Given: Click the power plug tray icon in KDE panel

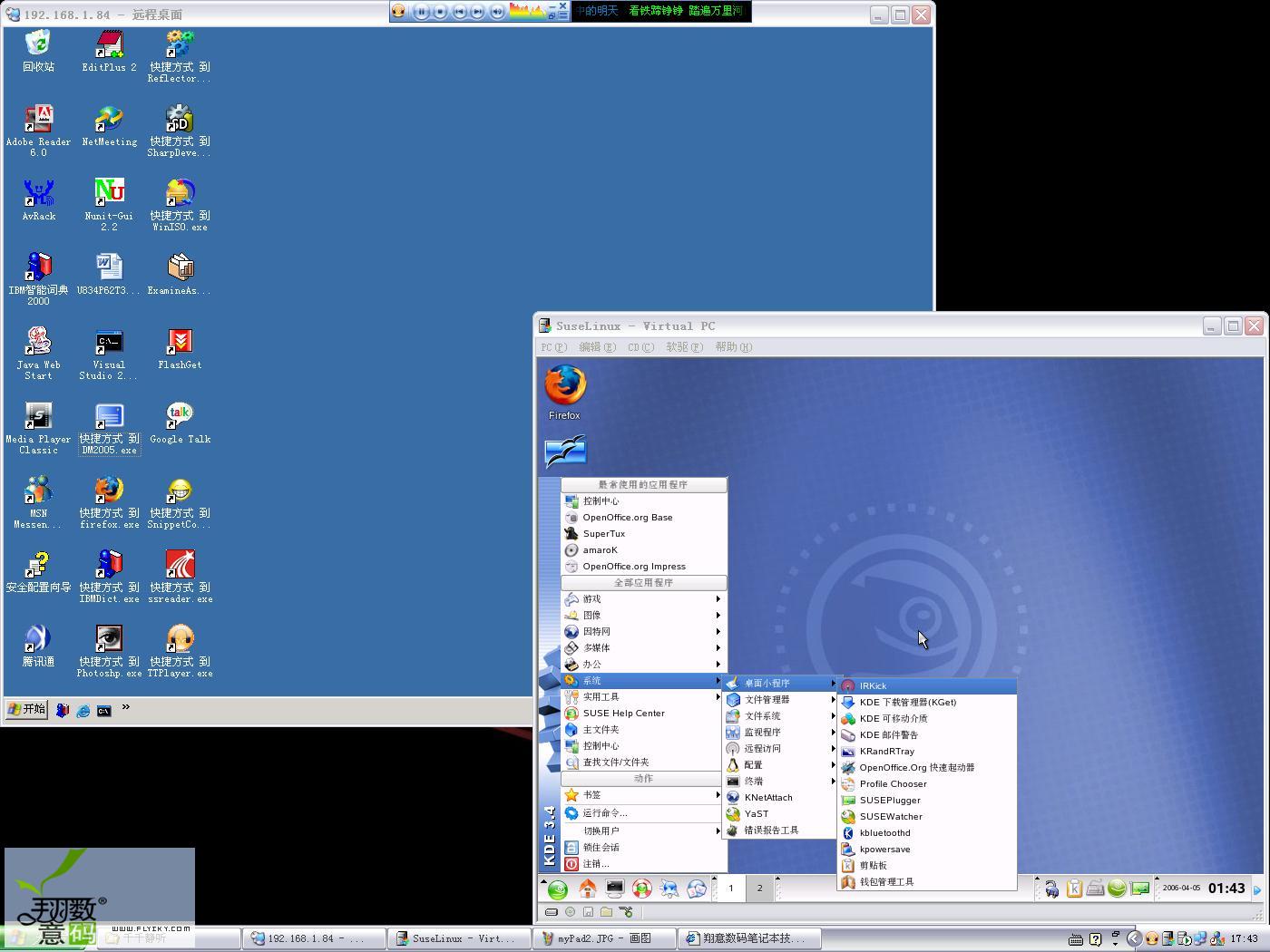Looking at the screenshot, I should tap(1051, 889).
